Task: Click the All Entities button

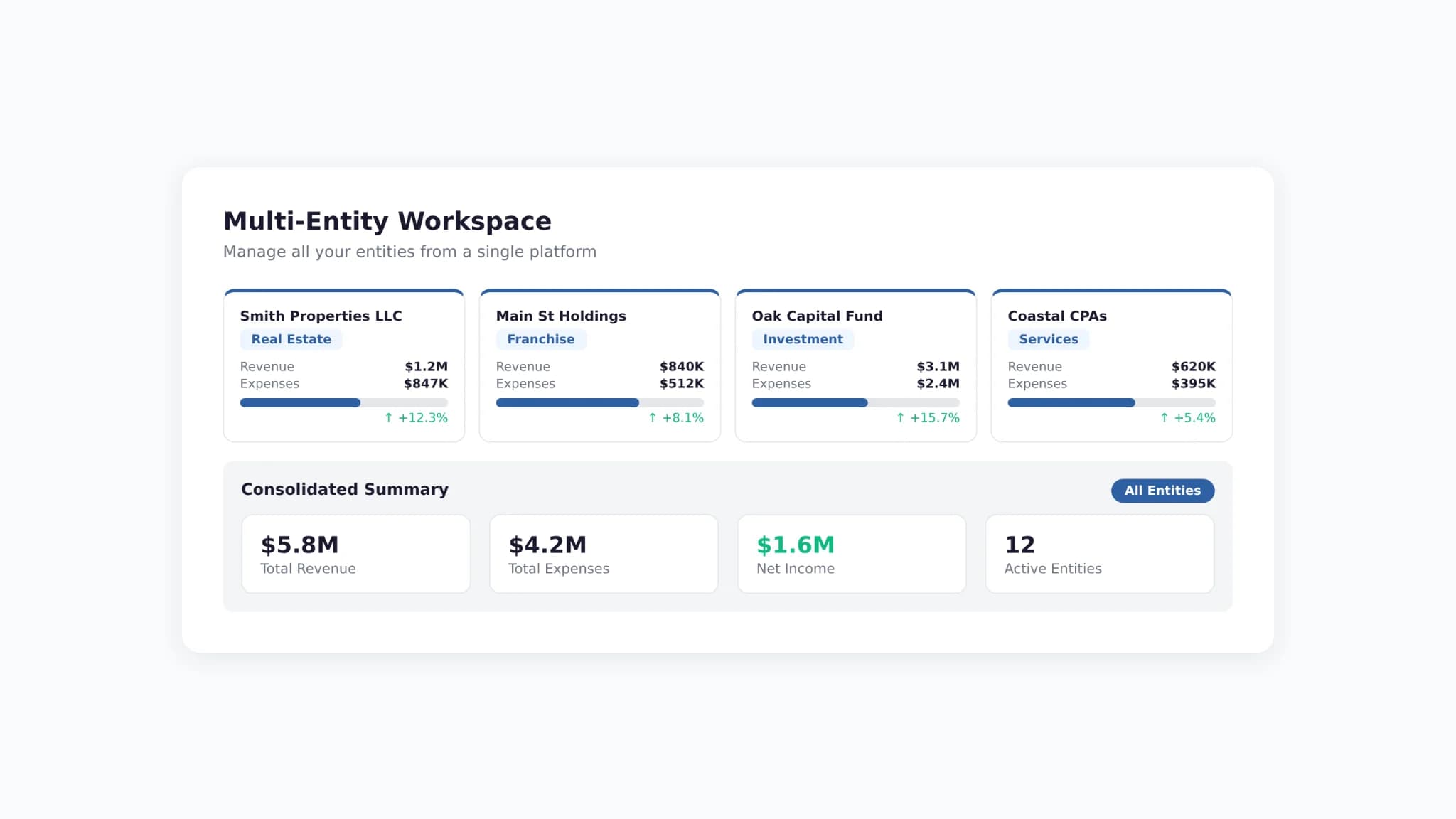Action: click(x=1162, y=491)
